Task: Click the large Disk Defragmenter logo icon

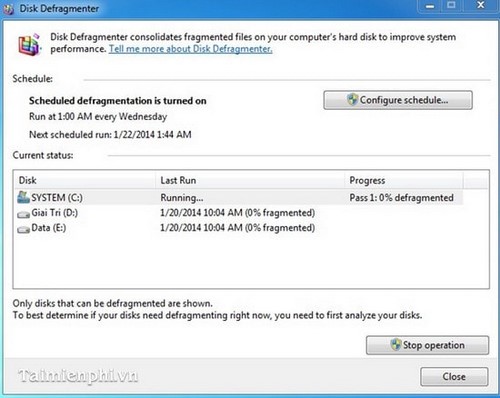Action: point(30,44)
